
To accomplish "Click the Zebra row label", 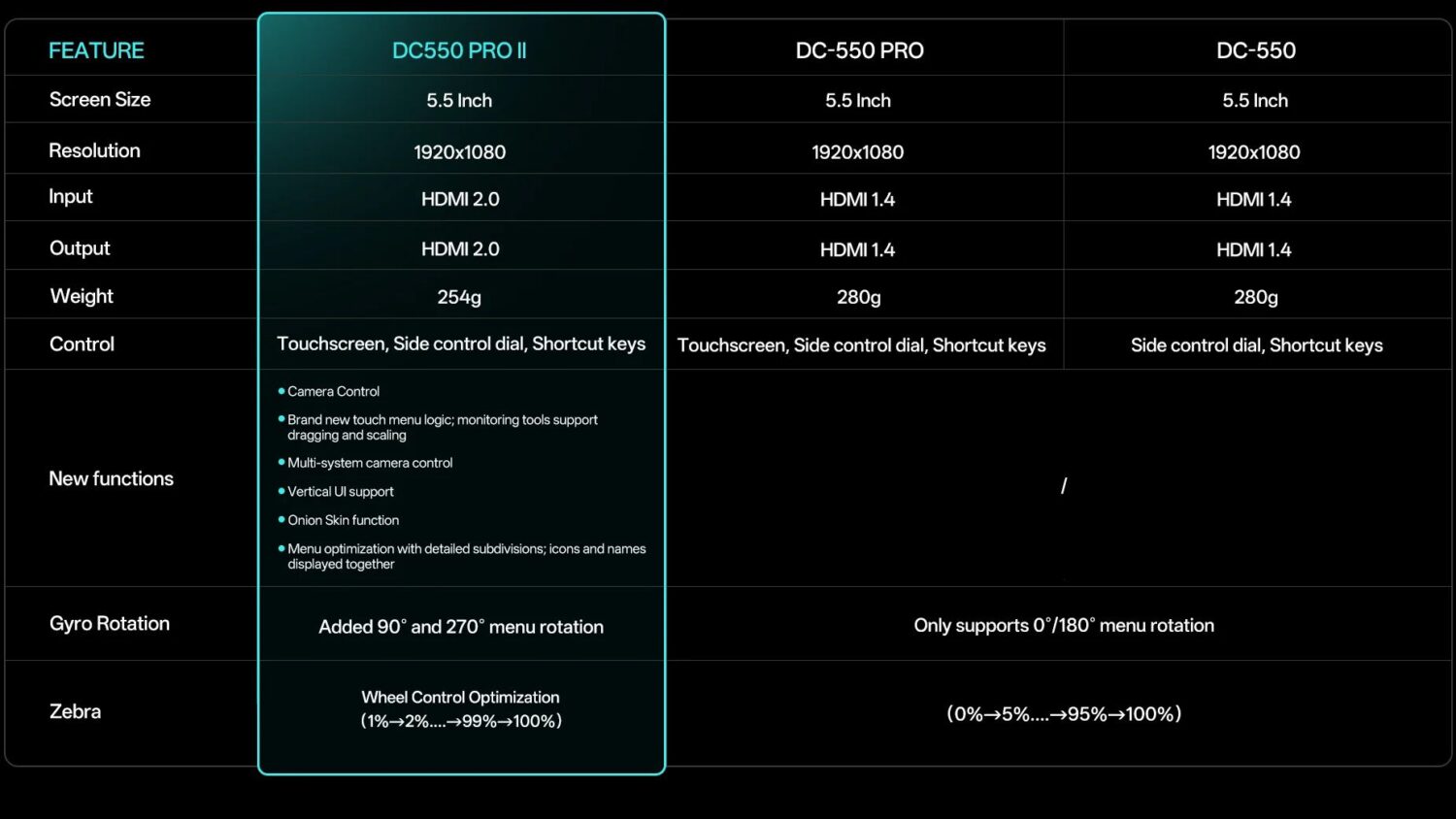I will (x=75, y=711).
